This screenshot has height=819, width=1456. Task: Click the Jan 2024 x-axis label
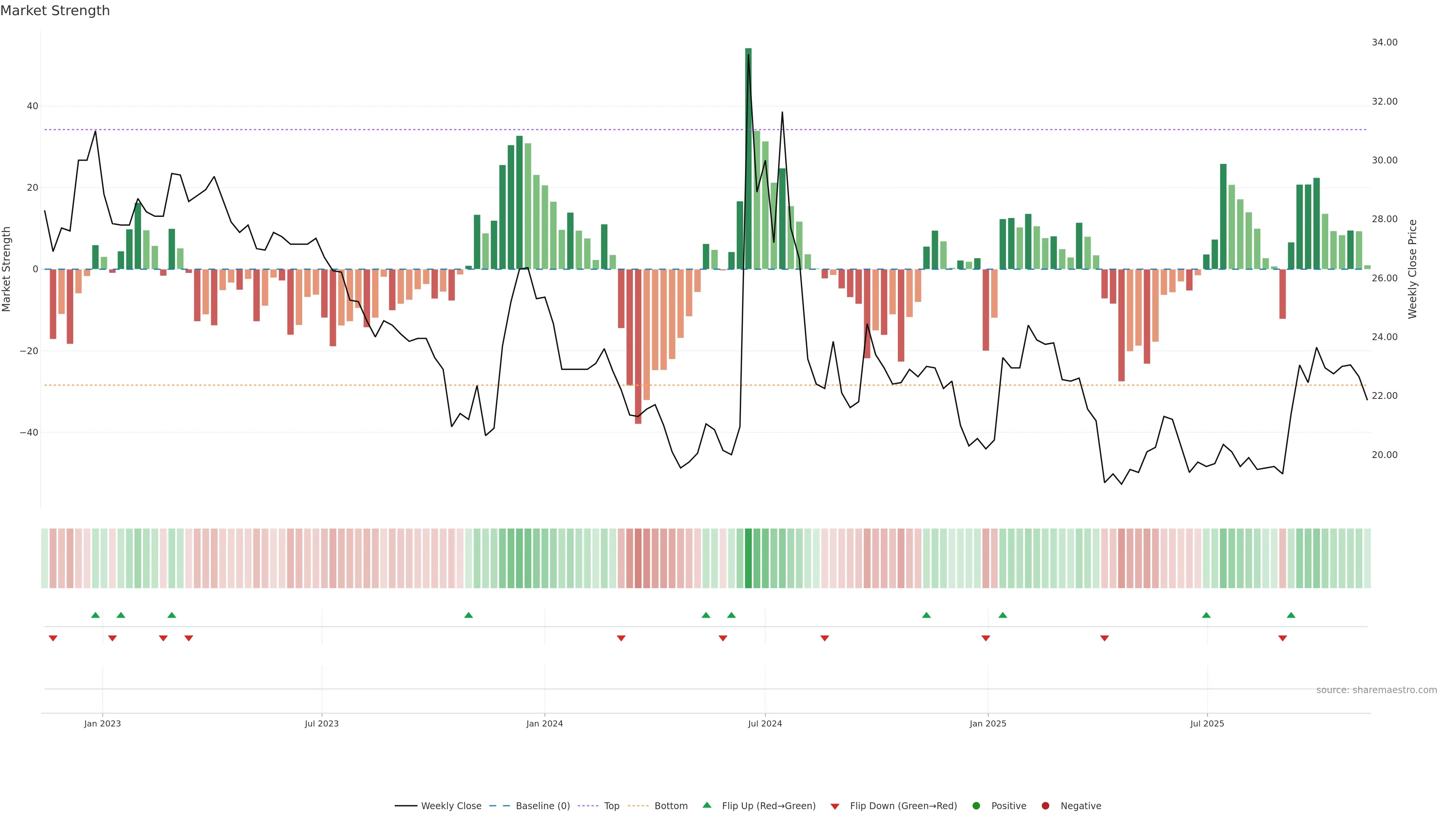pyautogui.click(x=544, y=723)
